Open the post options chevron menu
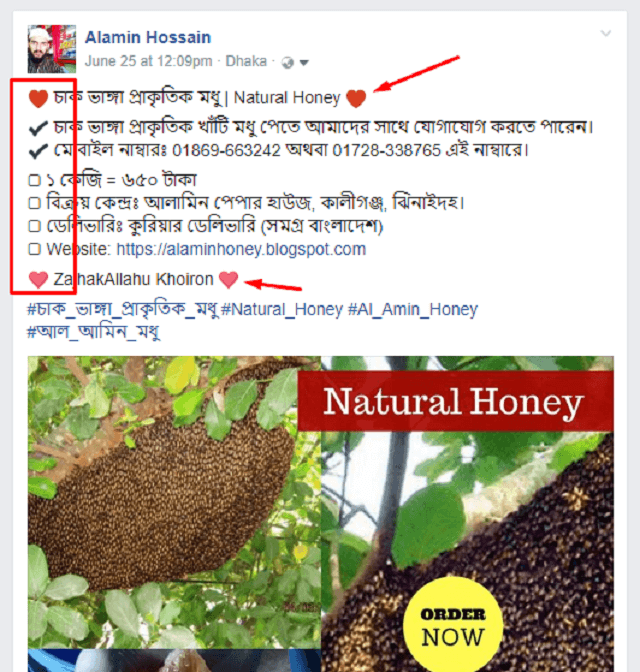 click(x=606, y=33)
